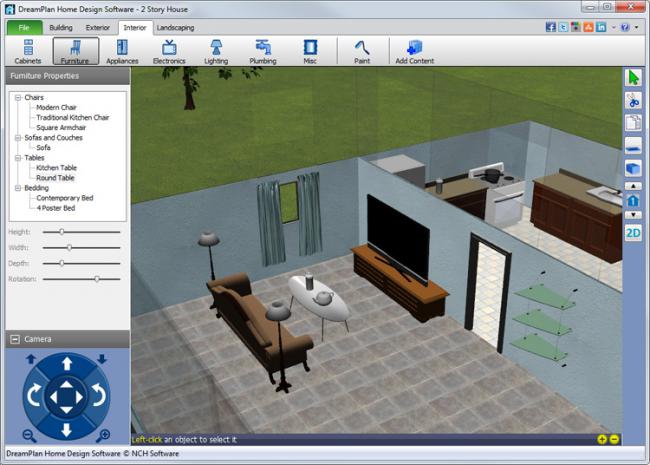Screen dimensions: 650x465
Task: Collapse the Chairs tree node
Action: pos(18,98)
